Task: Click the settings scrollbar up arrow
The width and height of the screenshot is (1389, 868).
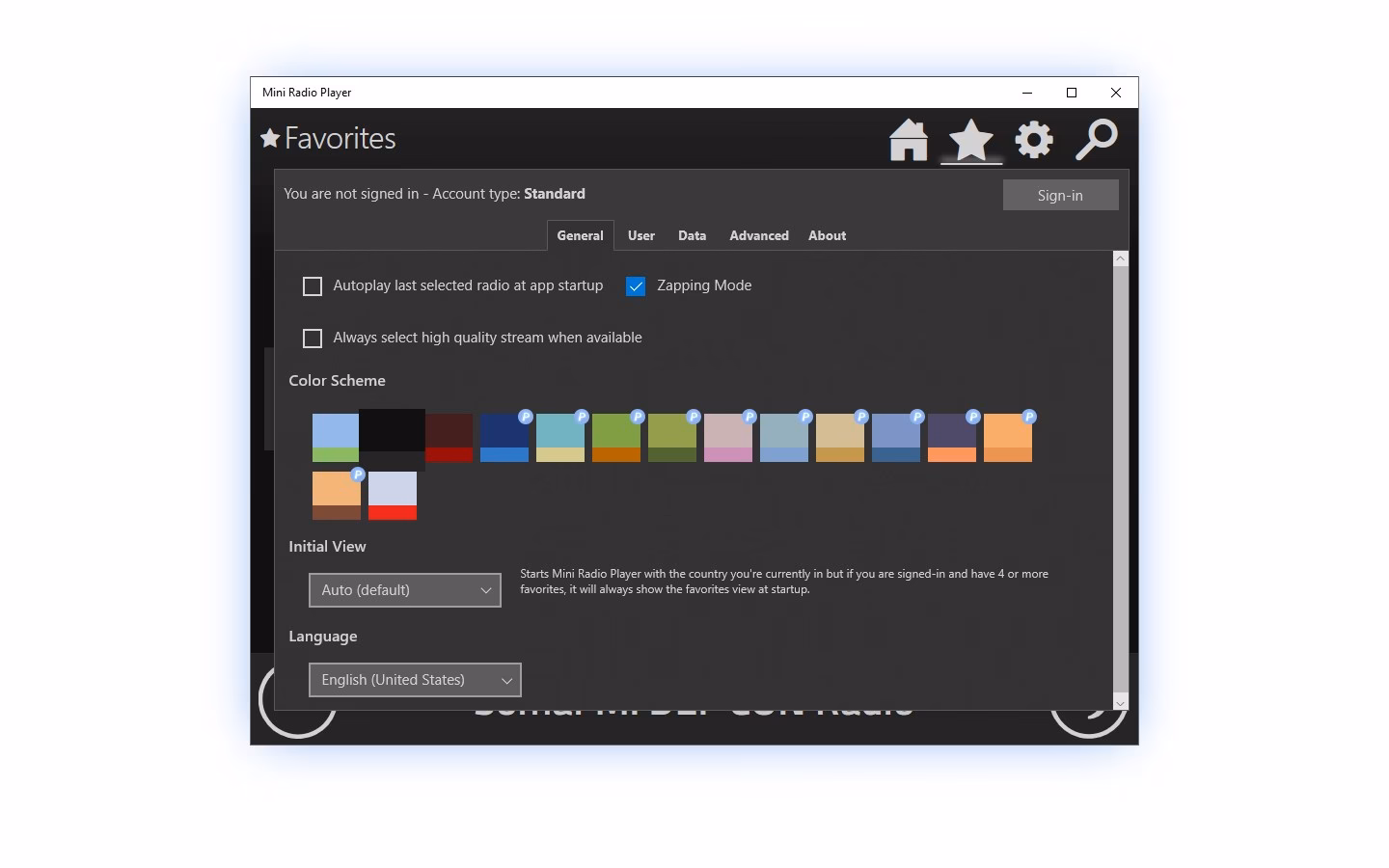Action: pos(1121,258)
